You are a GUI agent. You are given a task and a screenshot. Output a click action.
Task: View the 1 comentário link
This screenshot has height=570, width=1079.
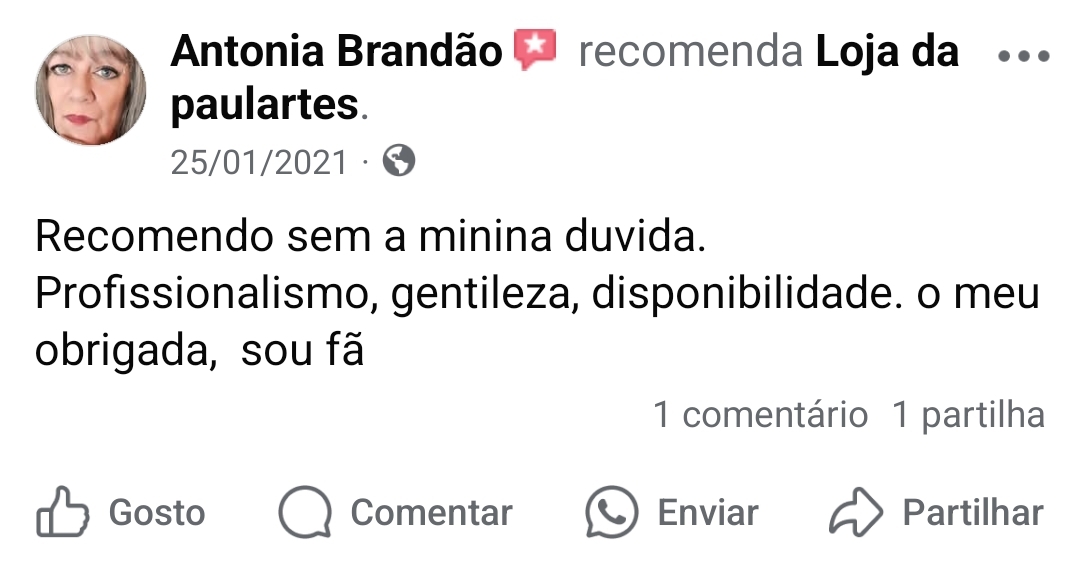pos(760,414)
